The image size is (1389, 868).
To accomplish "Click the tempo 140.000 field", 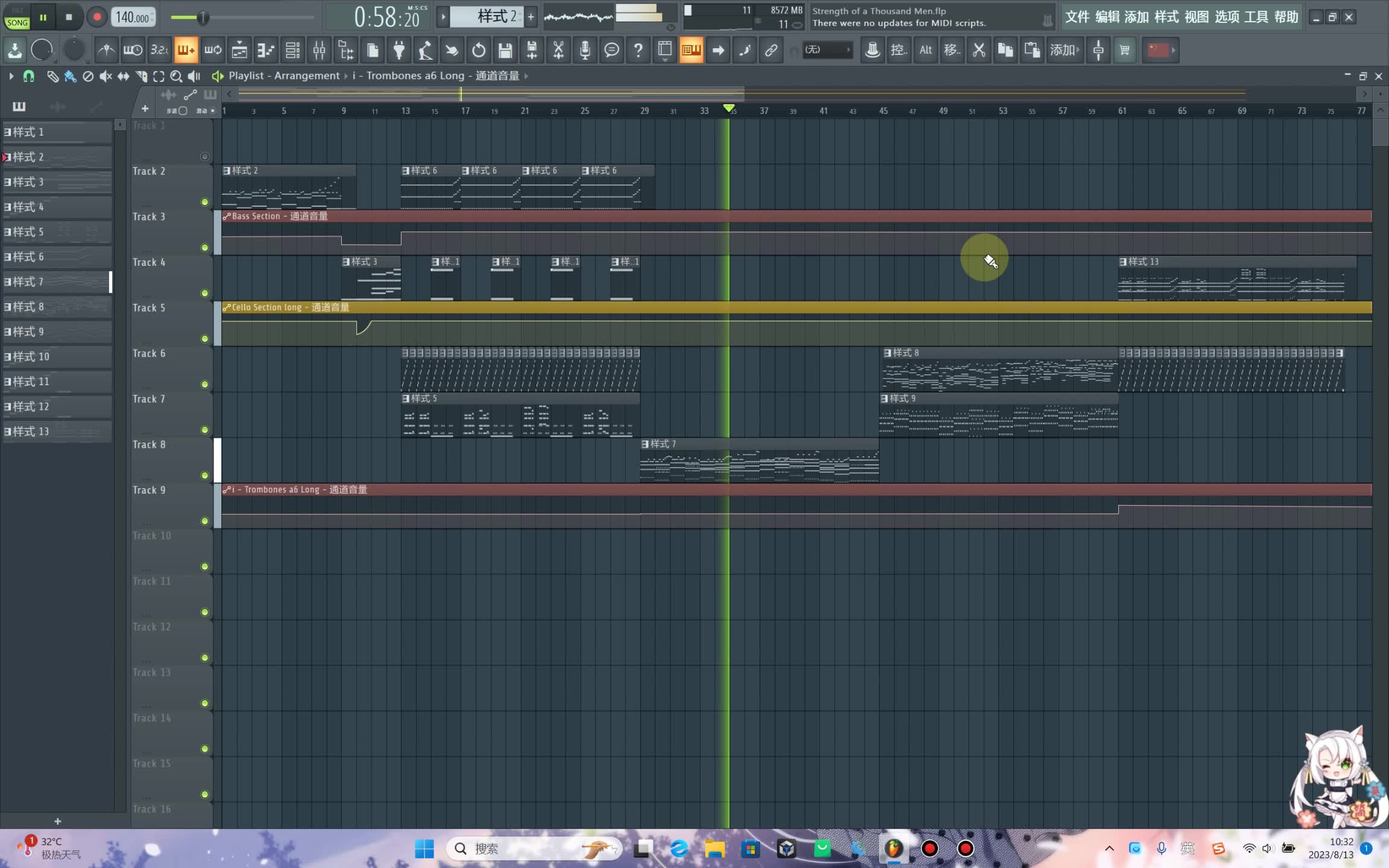I will (133, 17).
